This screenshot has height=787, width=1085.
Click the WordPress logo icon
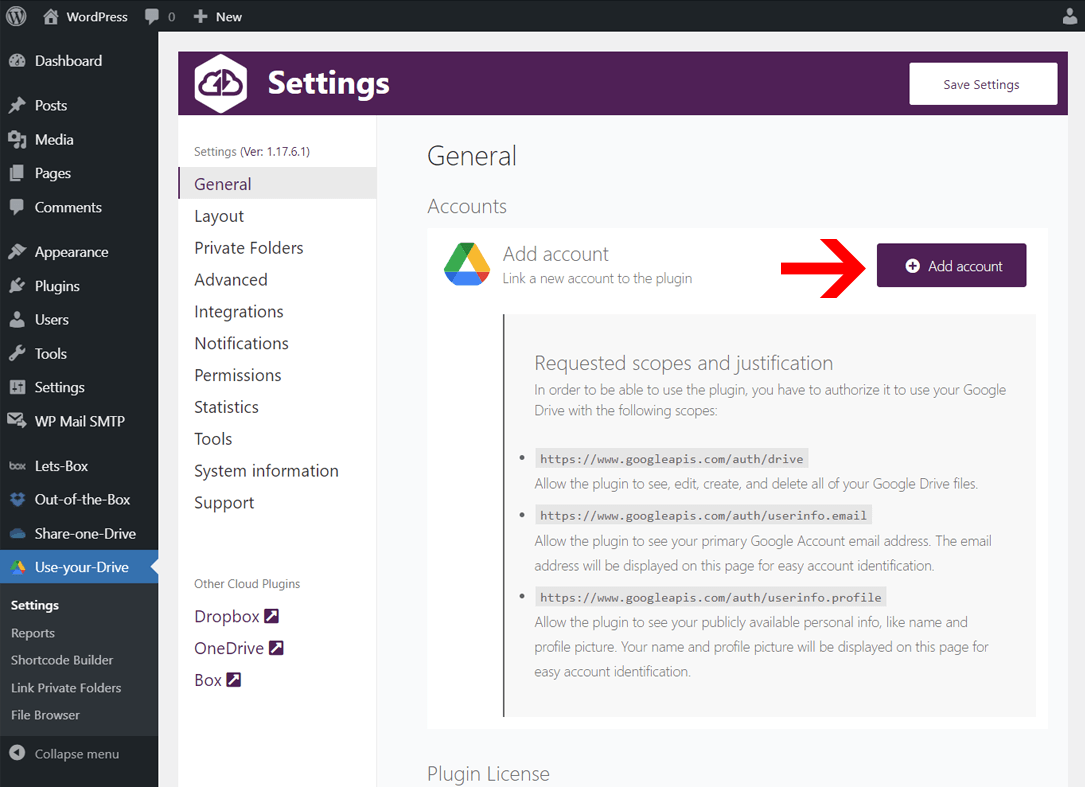[16, 16]
